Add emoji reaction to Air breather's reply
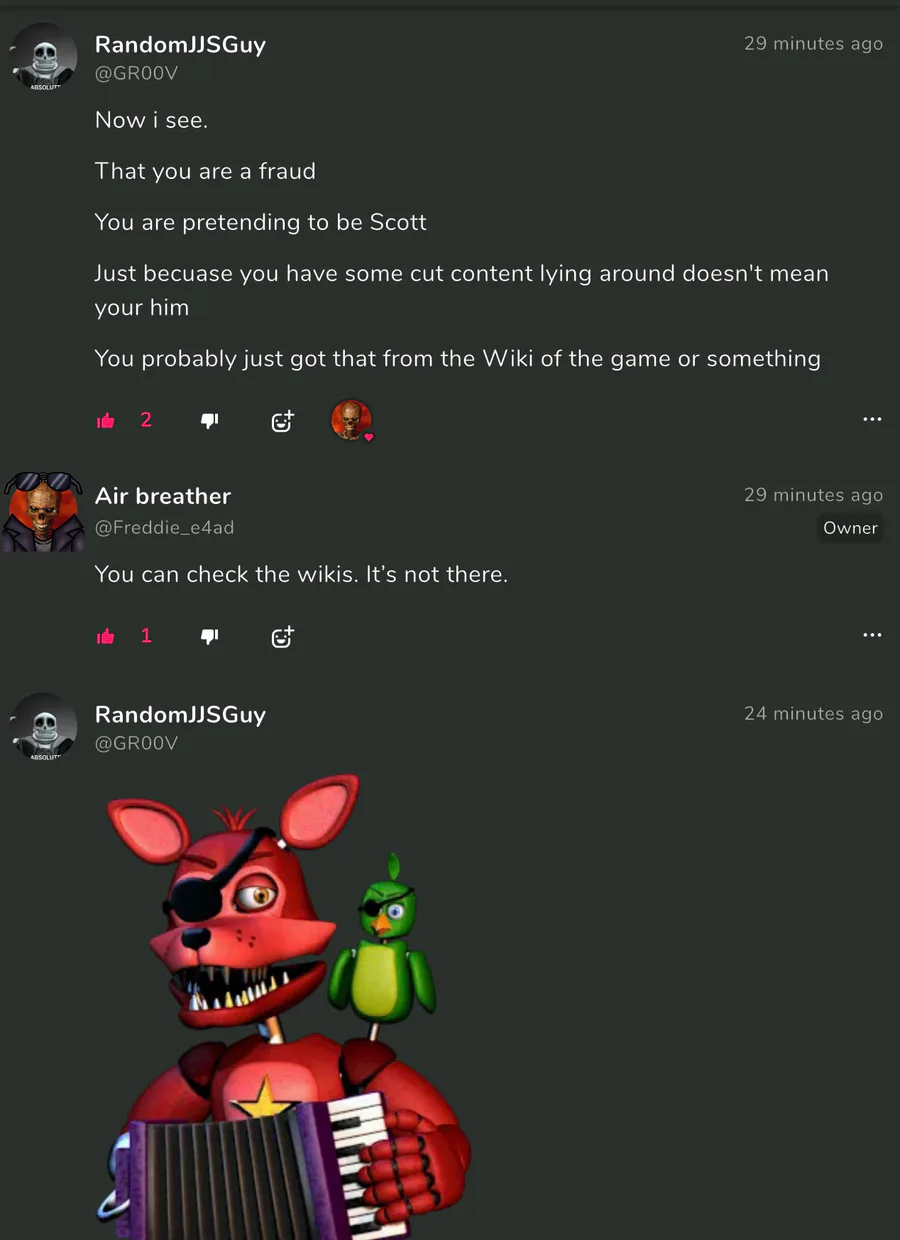Image resolution: width=900 pixels, height=1240 pixels. [283, 636]
